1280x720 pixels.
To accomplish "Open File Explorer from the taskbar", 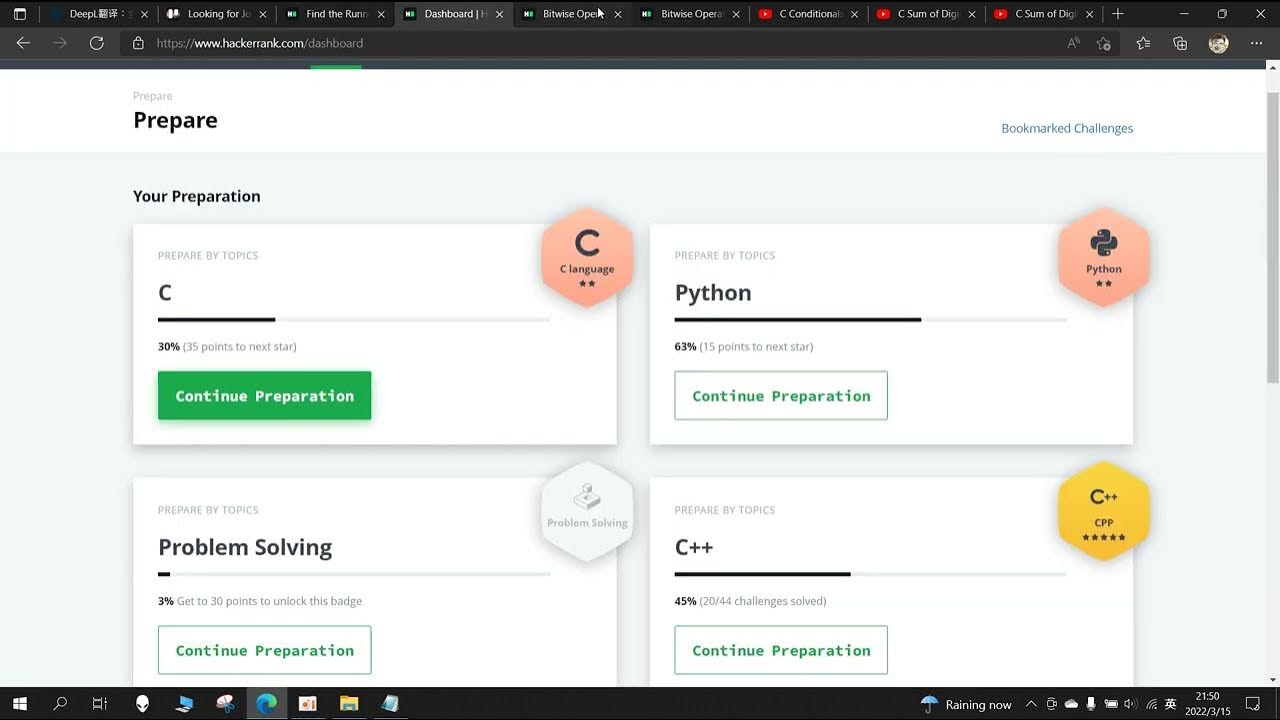I will 349,704.
